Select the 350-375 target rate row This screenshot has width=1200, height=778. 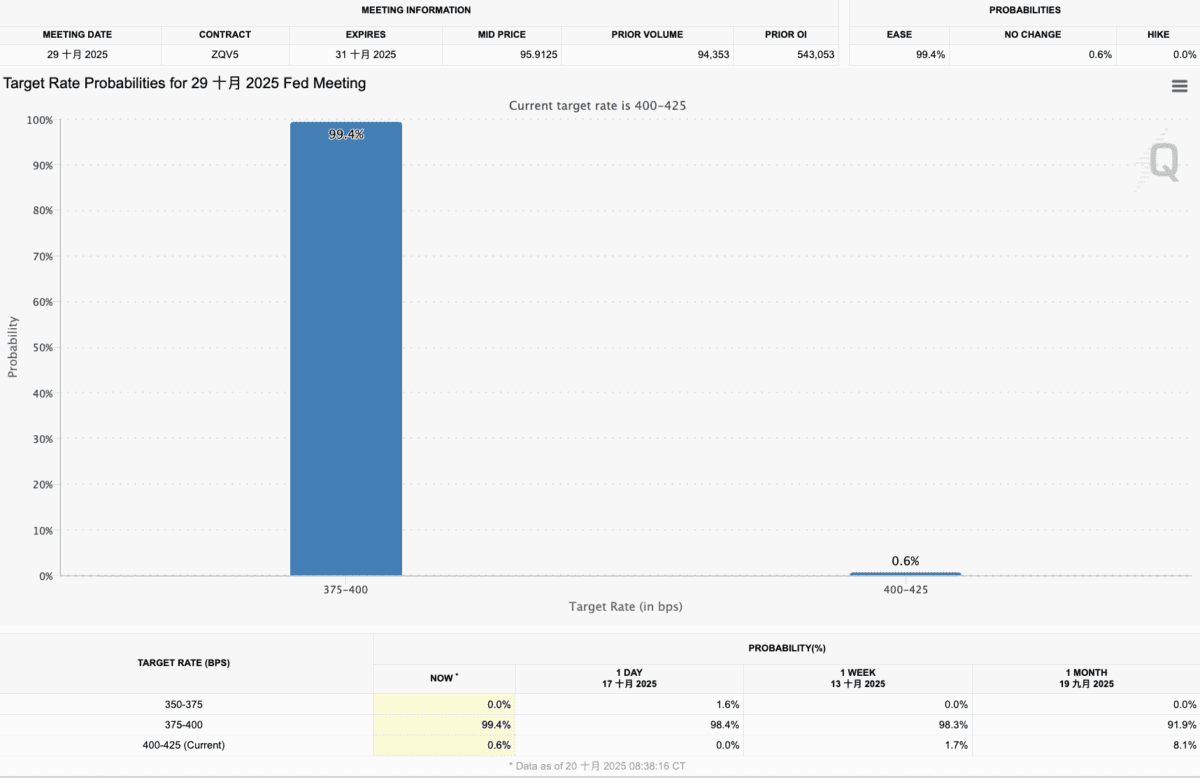pyautogui.click(x=186, y=704)
